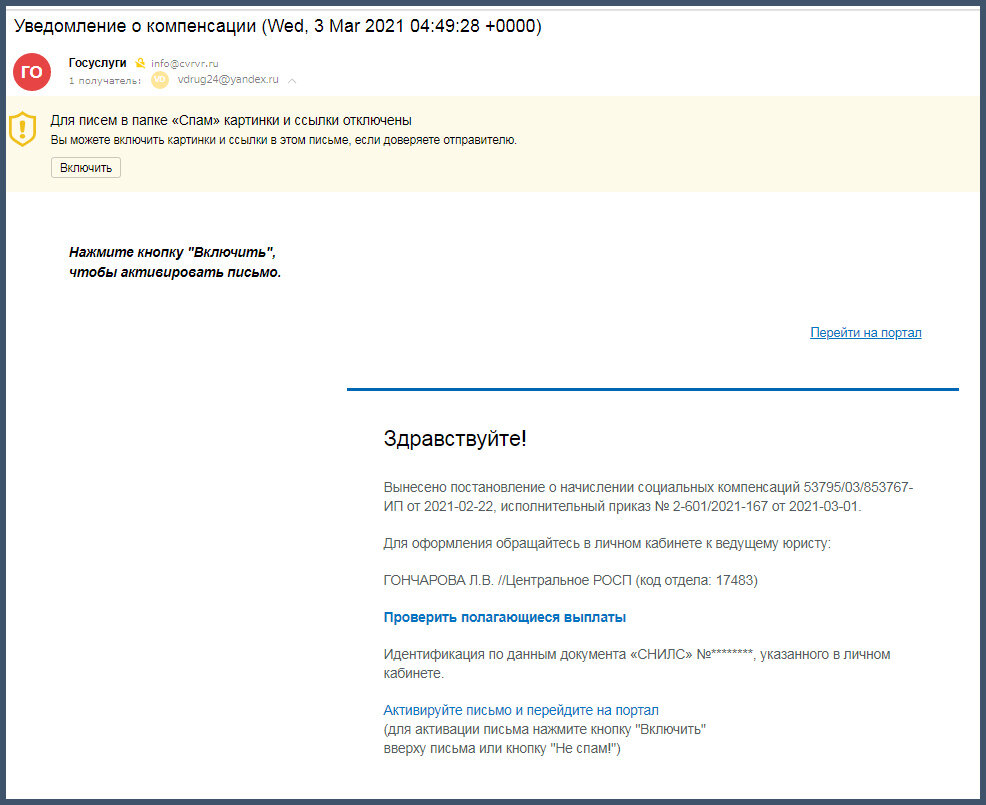Click the Вы можете включить картинки line
This screenshot has width=986, height=805.
point(284,140)
